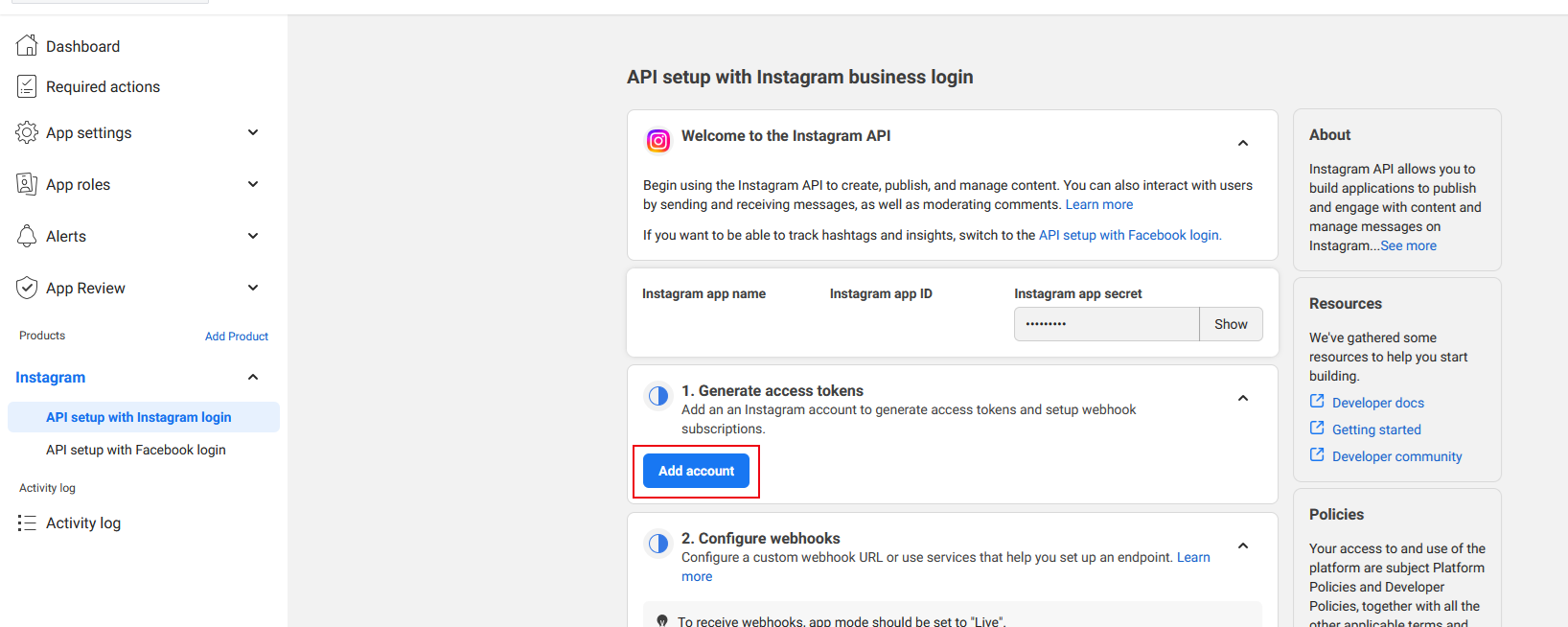Viewport: 1568px width, 627px height.
Task: Click the Developer community external link icon
Action: coord(1317,454)
